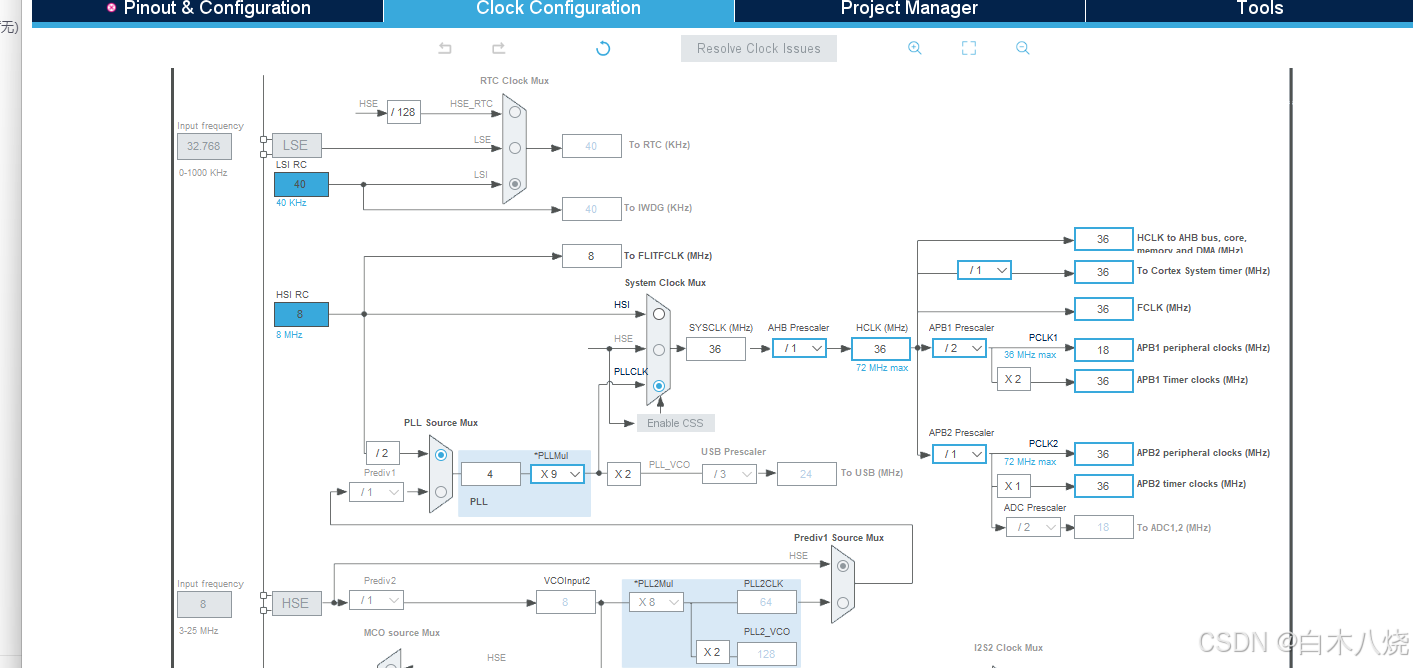The image size is (1413, 668).
Task: Select HSE in the Prediv1 Source Mux
Action: pos(843,566)
